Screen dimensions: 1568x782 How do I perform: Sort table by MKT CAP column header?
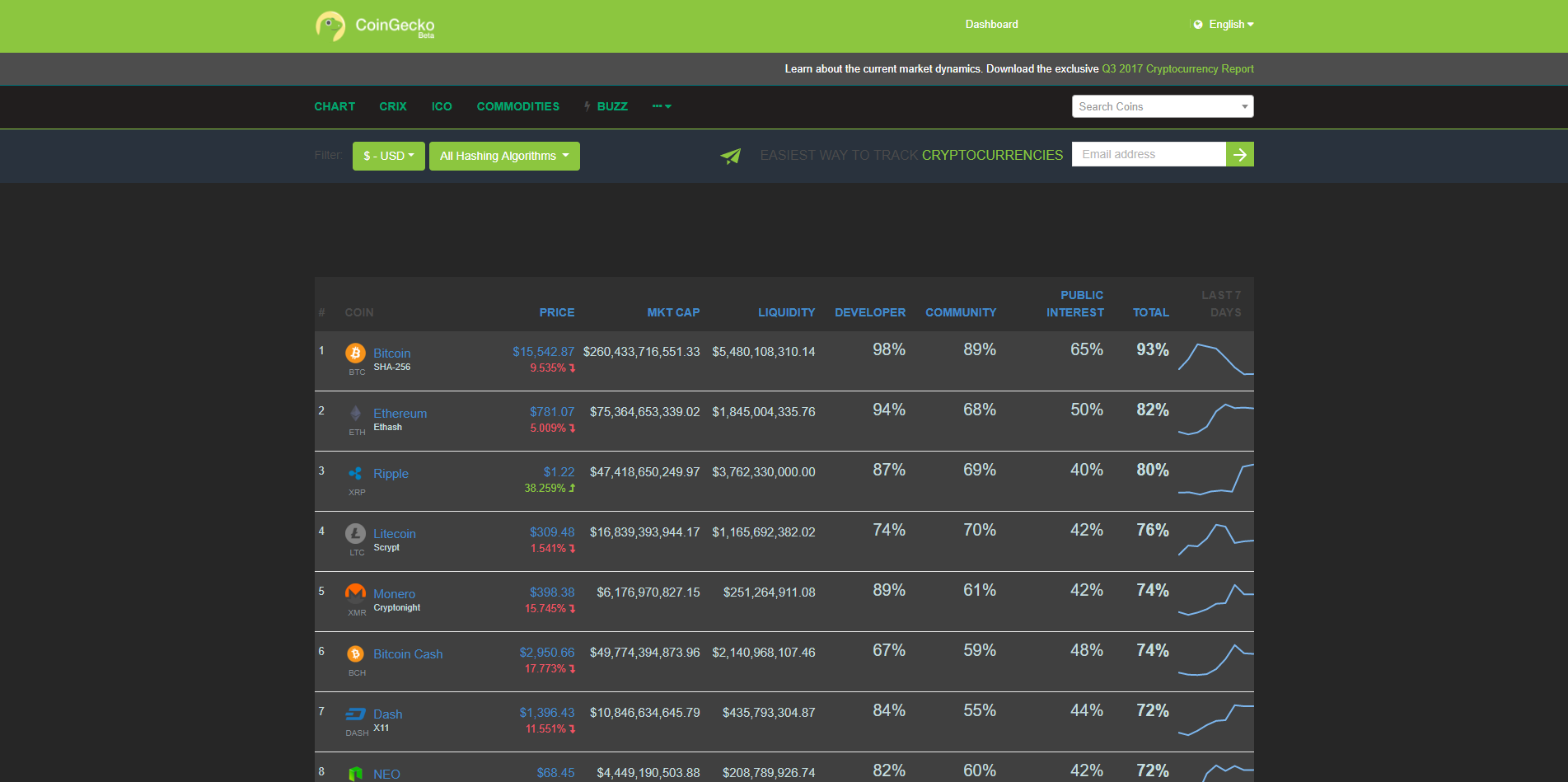coord(673,312)
